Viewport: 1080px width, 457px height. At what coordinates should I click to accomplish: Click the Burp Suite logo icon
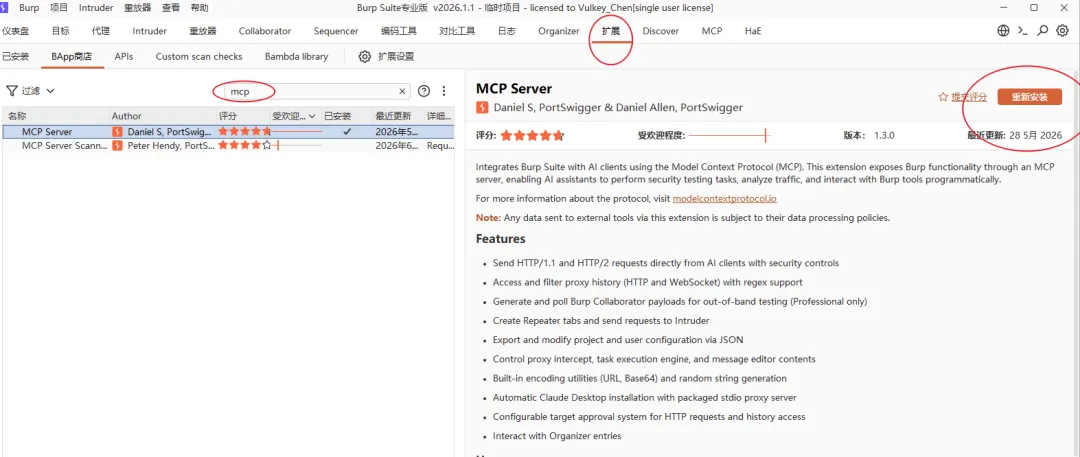click(3, 8)
